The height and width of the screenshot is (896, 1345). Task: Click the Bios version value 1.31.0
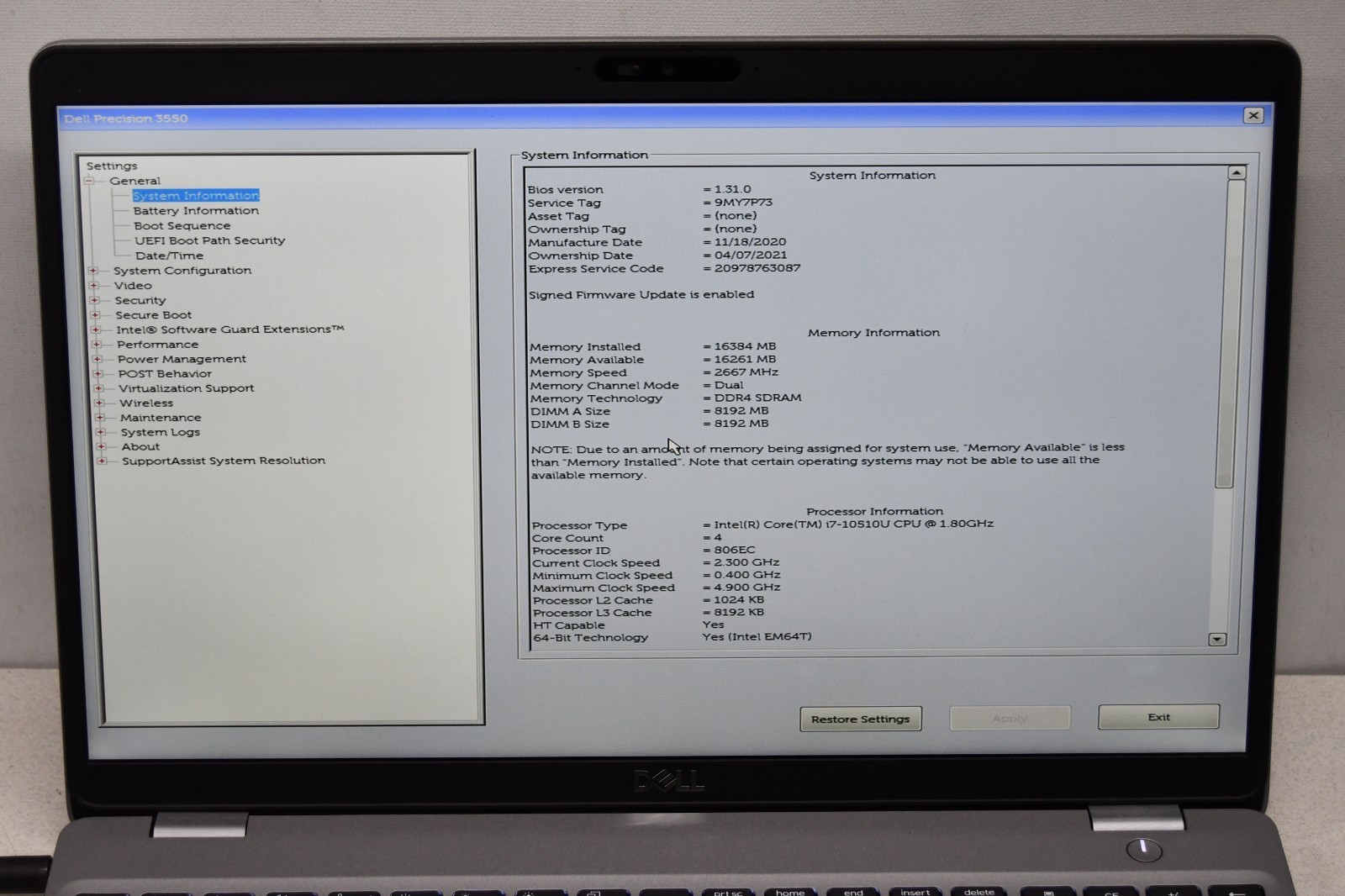tap(732, 189)
